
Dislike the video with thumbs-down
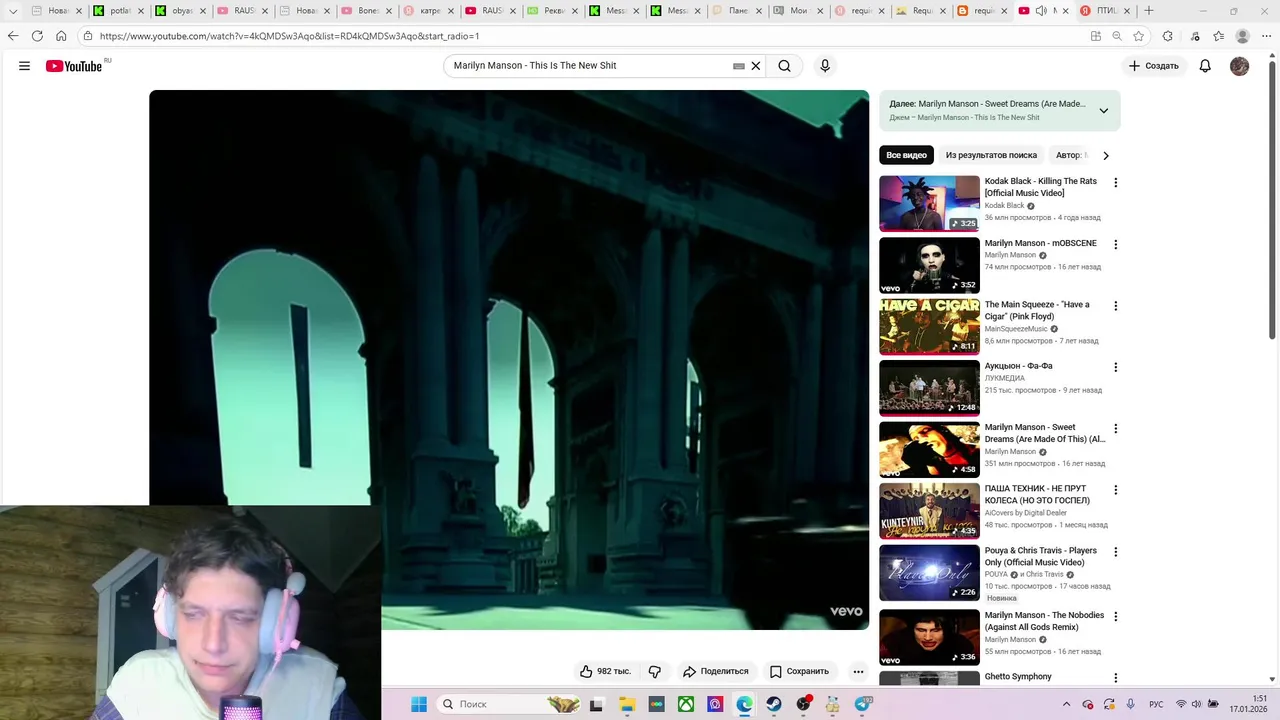(x=655, y=671)
